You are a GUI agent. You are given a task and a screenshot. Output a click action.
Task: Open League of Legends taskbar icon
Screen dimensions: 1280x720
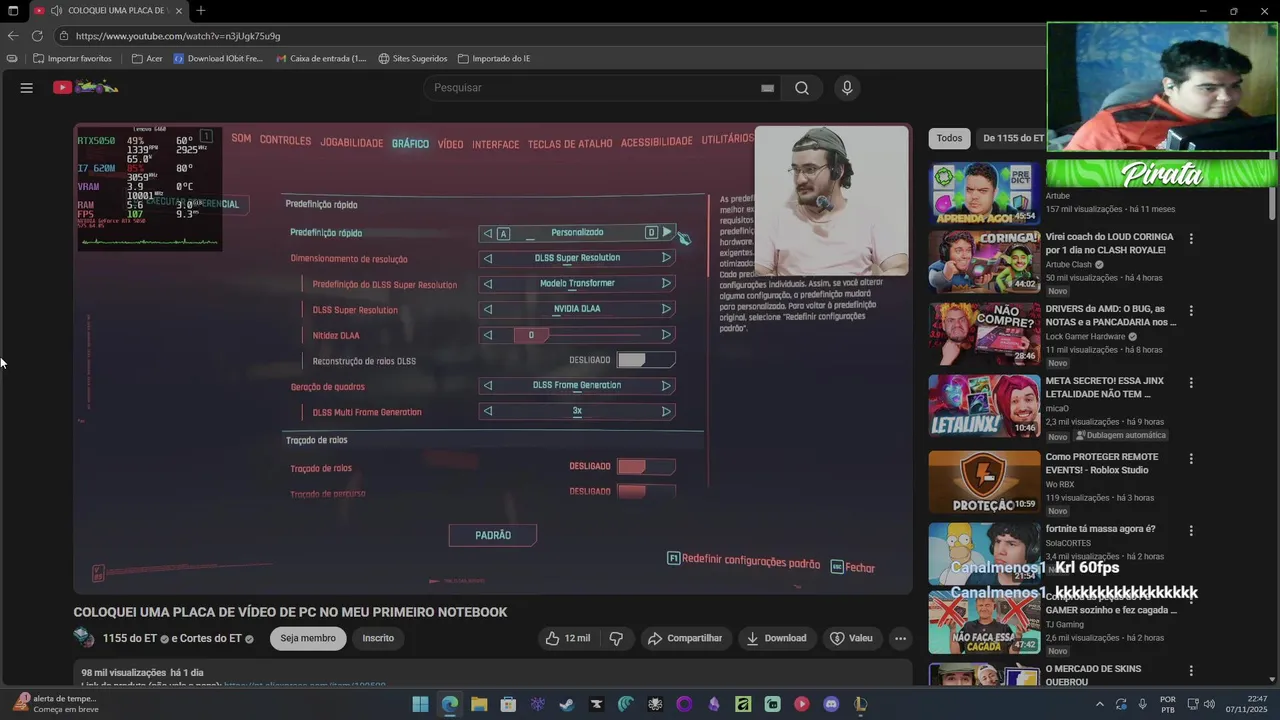click(860, 704)
